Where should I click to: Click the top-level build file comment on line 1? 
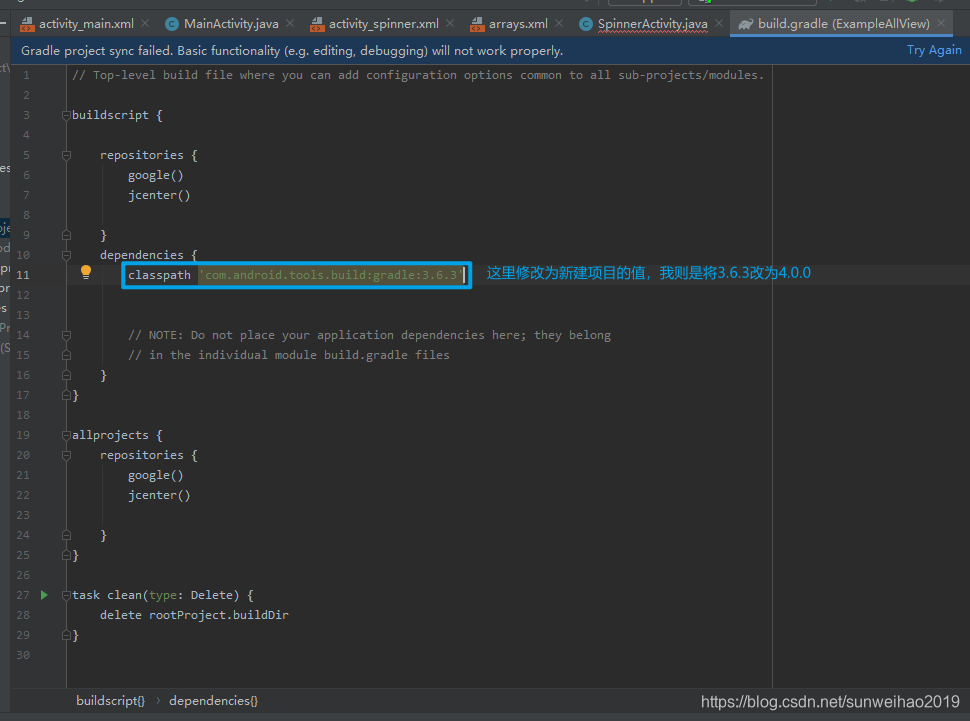[x=418, y=75]
